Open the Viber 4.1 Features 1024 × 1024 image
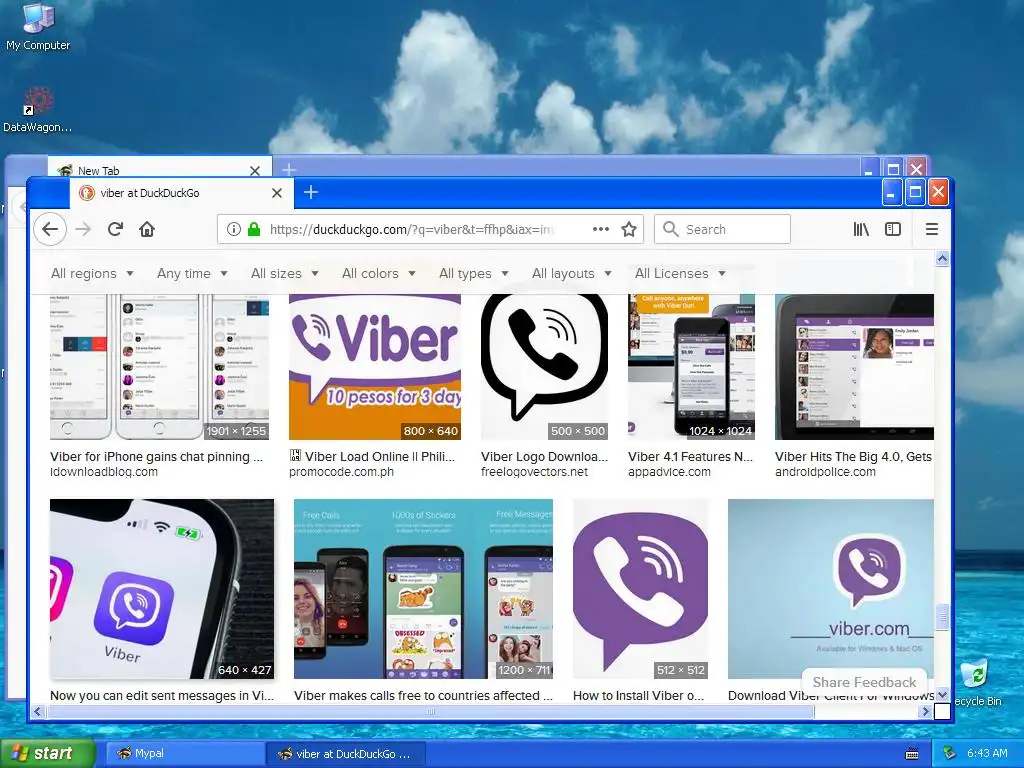The width and height of the screenshot is (1024, 768). 692,367
